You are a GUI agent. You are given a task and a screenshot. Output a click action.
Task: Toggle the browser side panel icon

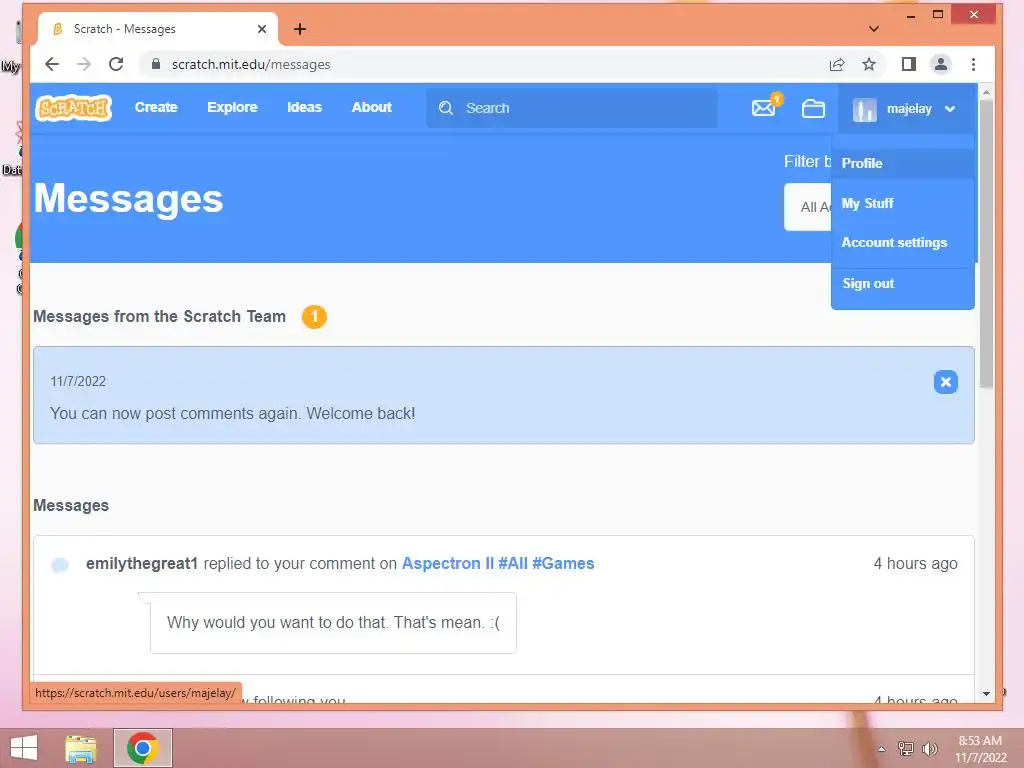[908, 64]
